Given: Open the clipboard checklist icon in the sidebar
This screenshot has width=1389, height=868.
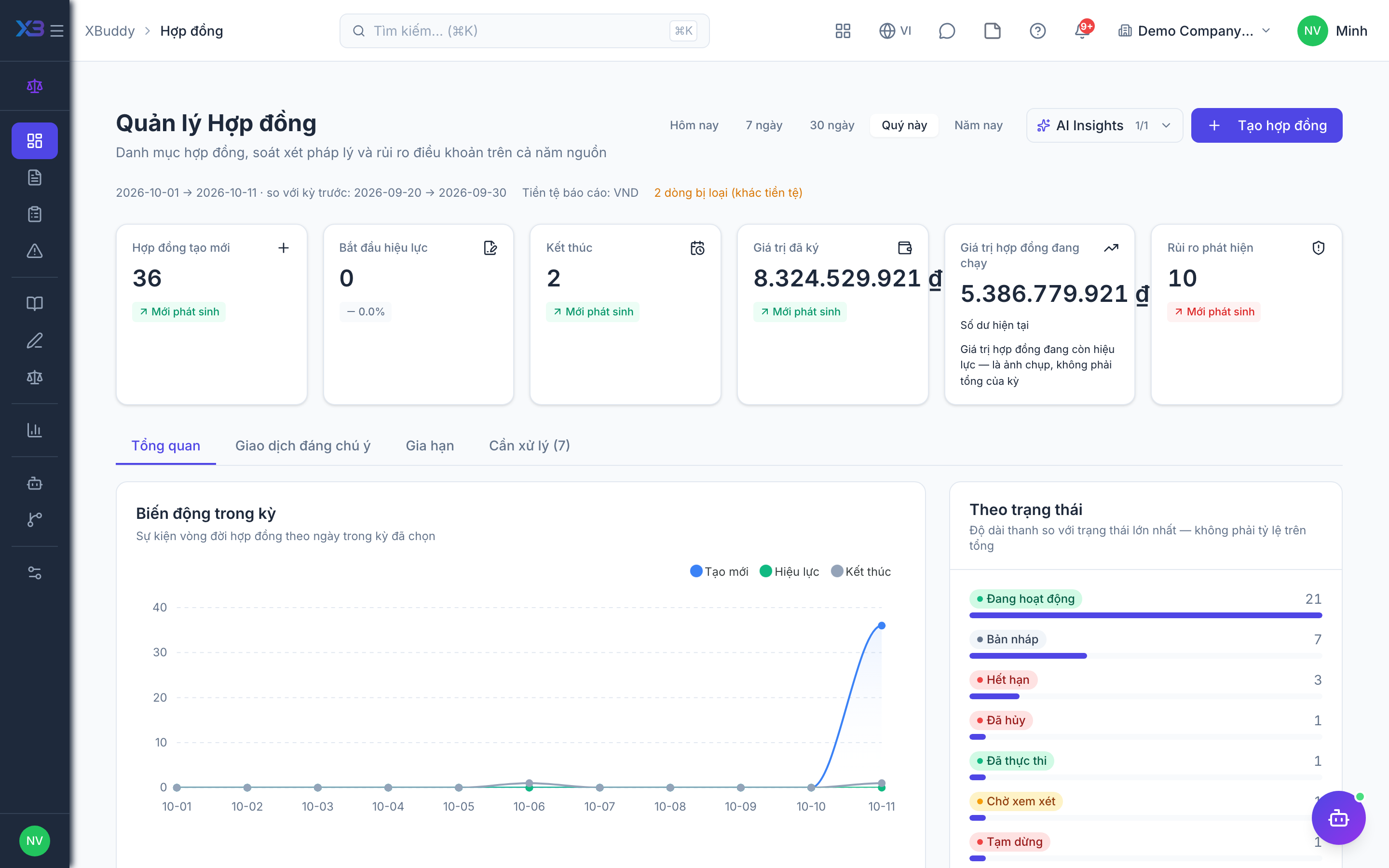Looking at the screenshot, I should (x=34, y=214).
